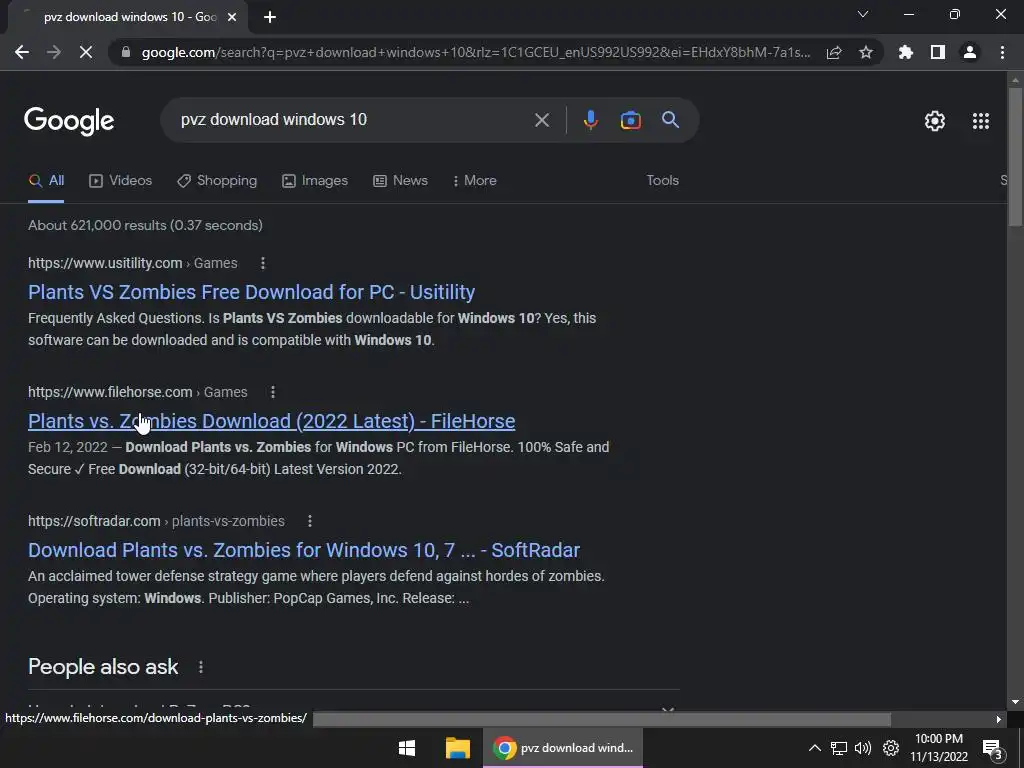Go to Google homepage via logo

pyautogui.click(x=69, y=121)
